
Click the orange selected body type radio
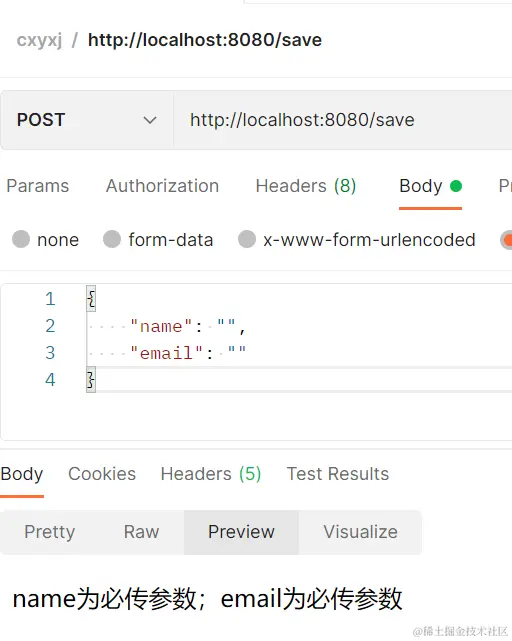(x=507, y=240)
